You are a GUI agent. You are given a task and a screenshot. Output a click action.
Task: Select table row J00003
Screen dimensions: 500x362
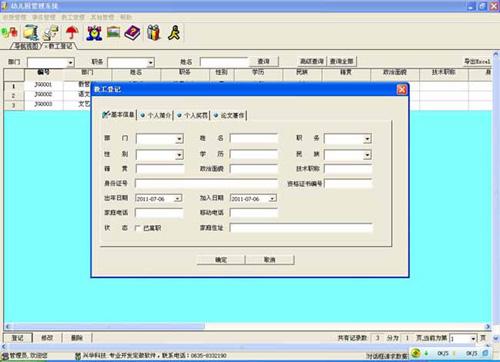pyautogui.click(x=43, y=105)
